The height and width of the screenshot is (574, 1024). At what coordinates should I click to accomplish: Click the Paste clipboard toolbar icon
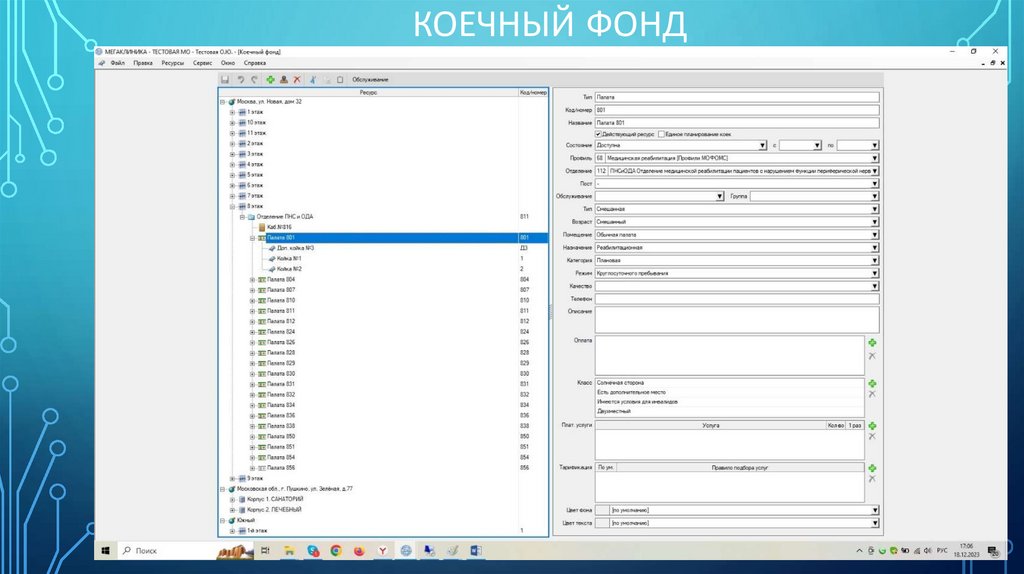coord(340,79)
